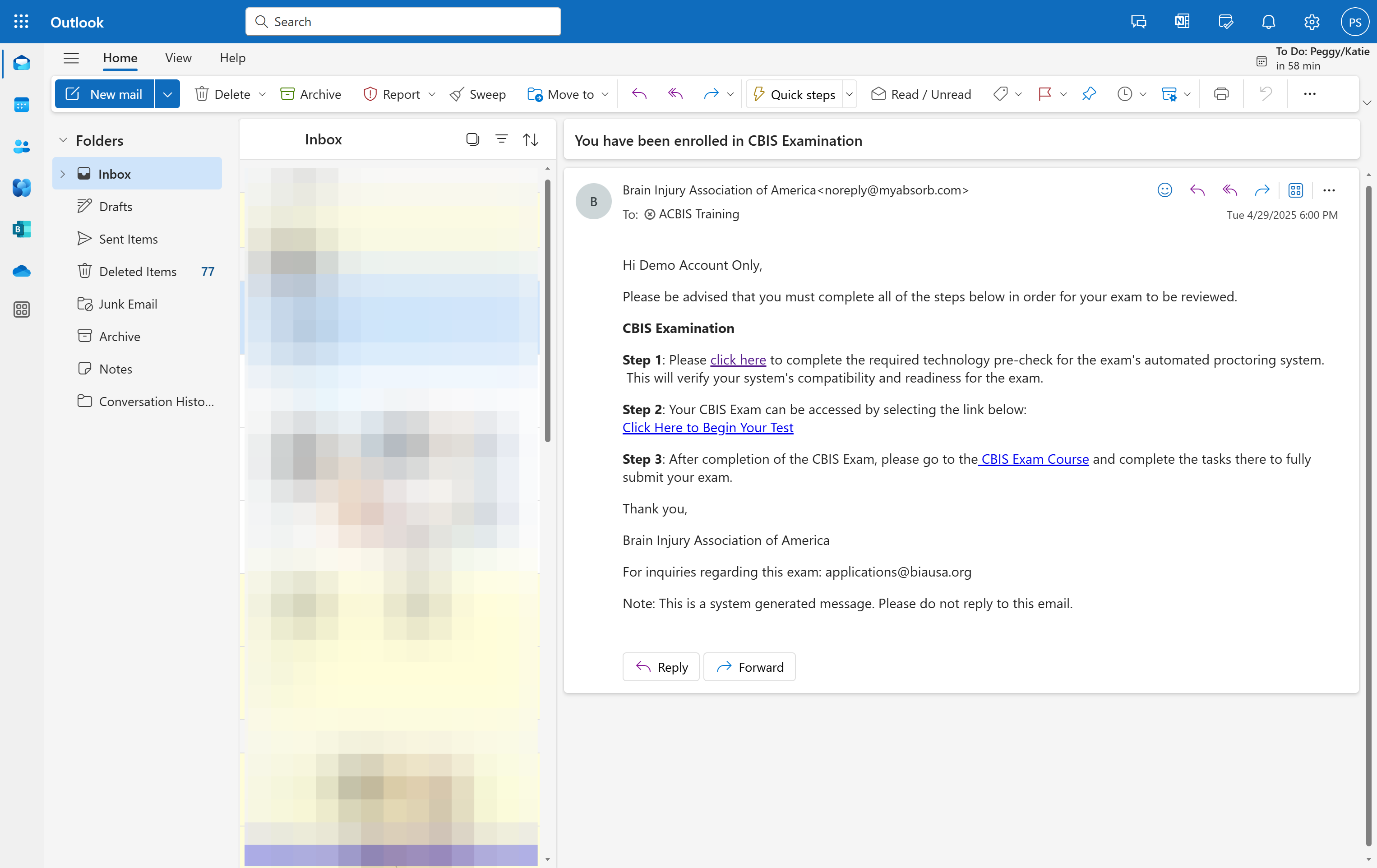This screenshot has width=1377, height=868.
Task: Expand Quick steps dropdown arrow
Action: 849,94
